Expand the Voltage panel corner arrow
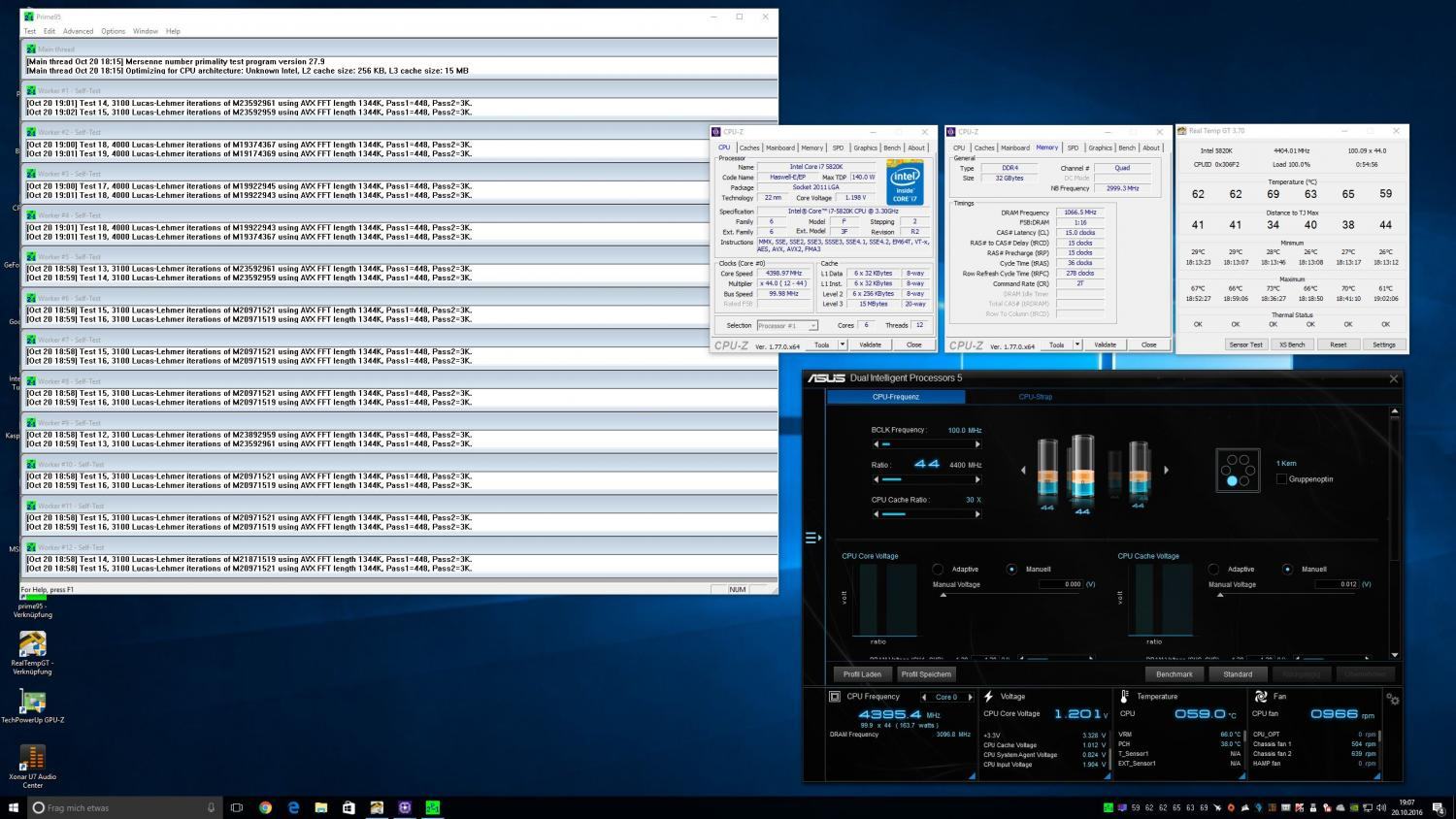Viewport: 1456px width, 819px height. 1108,776
